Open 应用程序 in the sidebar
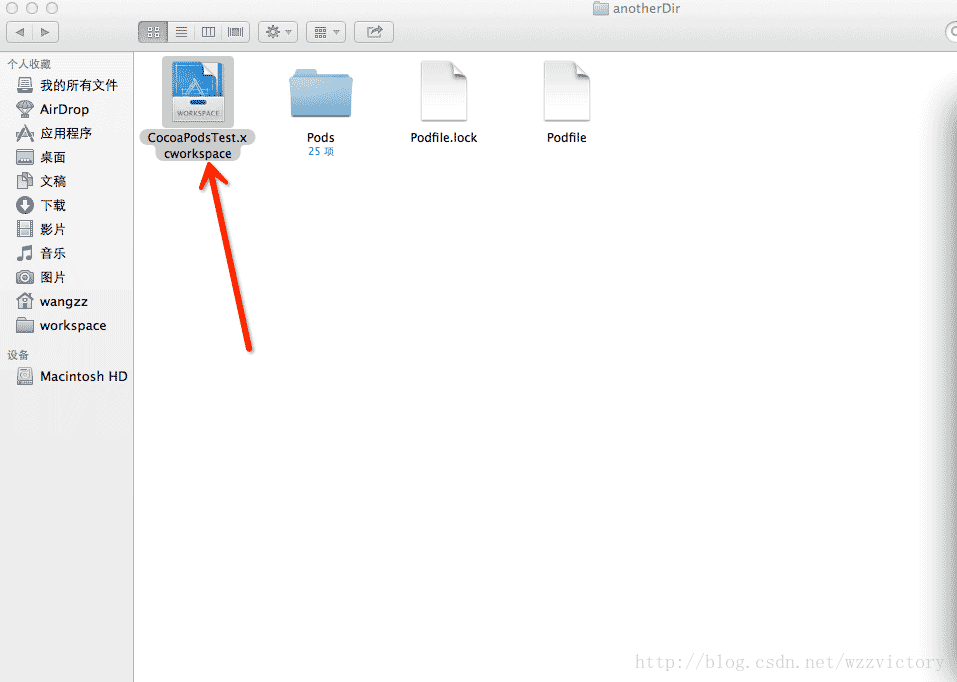The height and width of the screenshot is (682, 957). coord(67,133)
